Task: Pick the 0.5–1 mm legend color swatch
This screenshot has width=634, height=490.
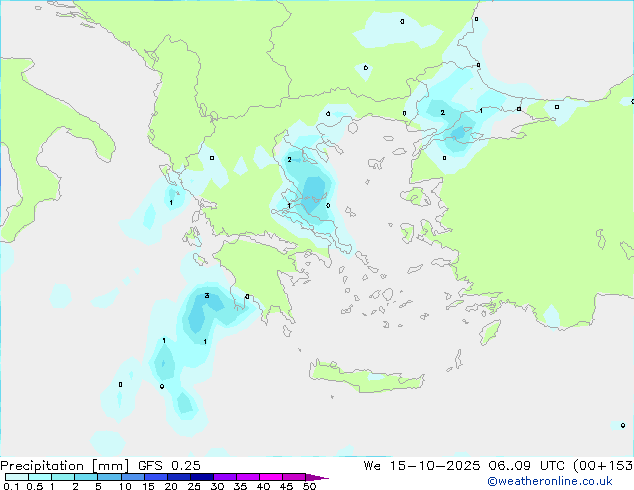Action: coord(40,477)
